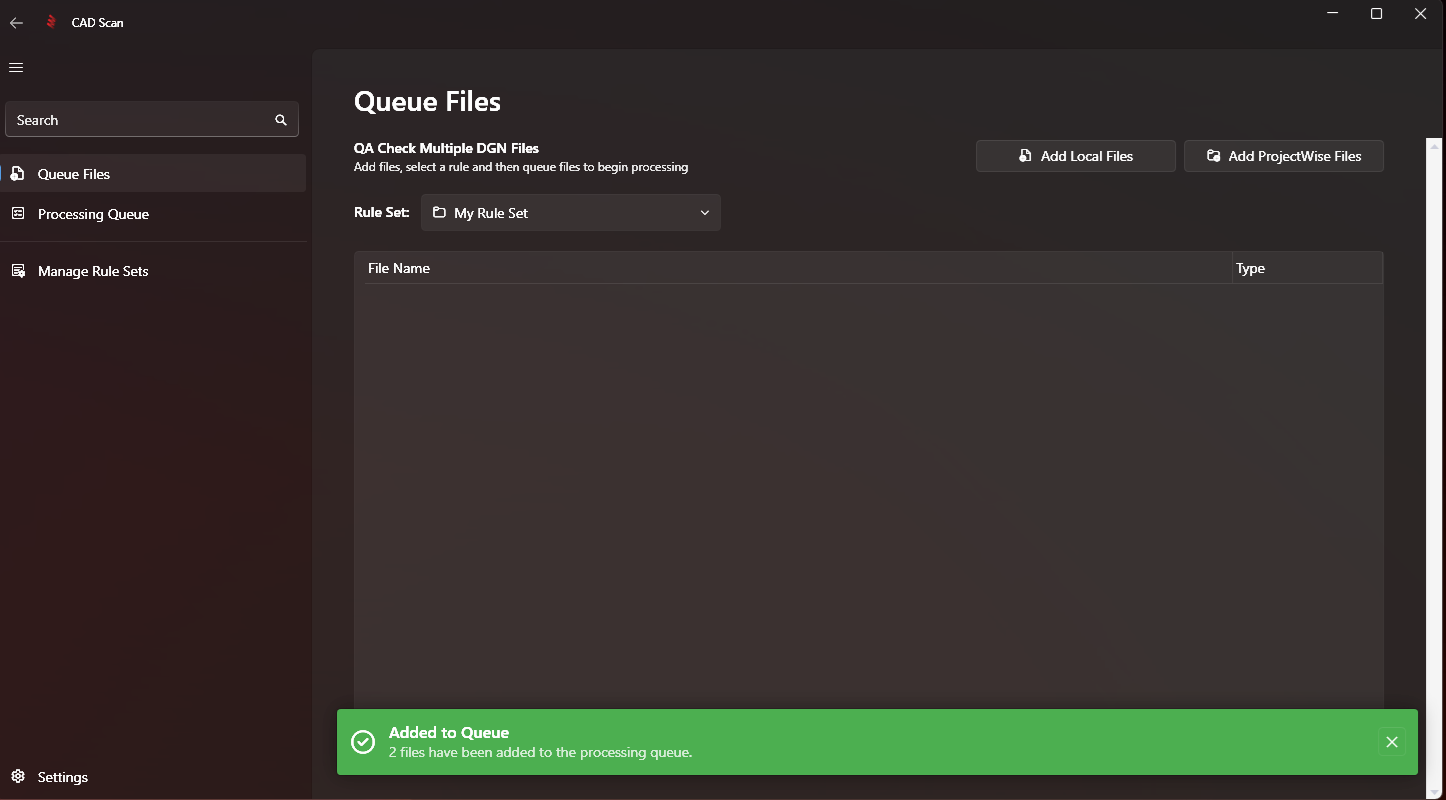Sort by File Name column header
The image size is (1446, 800).
coord(399,268)
